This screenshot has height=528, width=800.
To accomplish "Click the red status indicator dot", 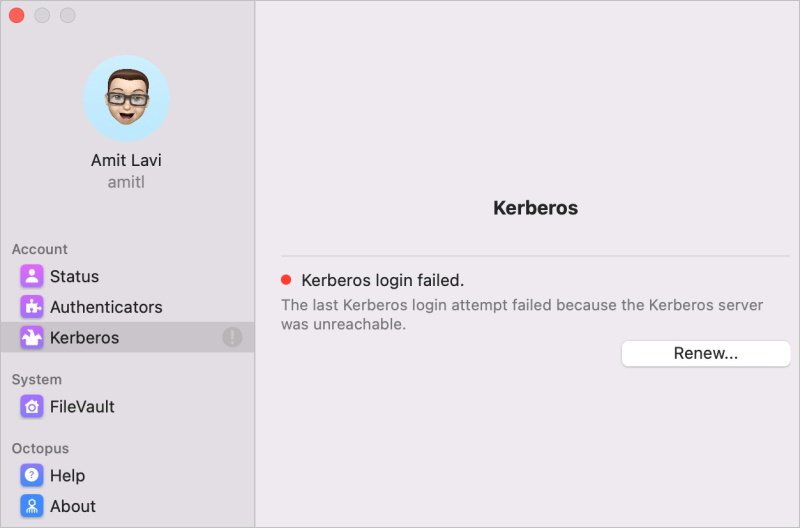I will (286, 280).
